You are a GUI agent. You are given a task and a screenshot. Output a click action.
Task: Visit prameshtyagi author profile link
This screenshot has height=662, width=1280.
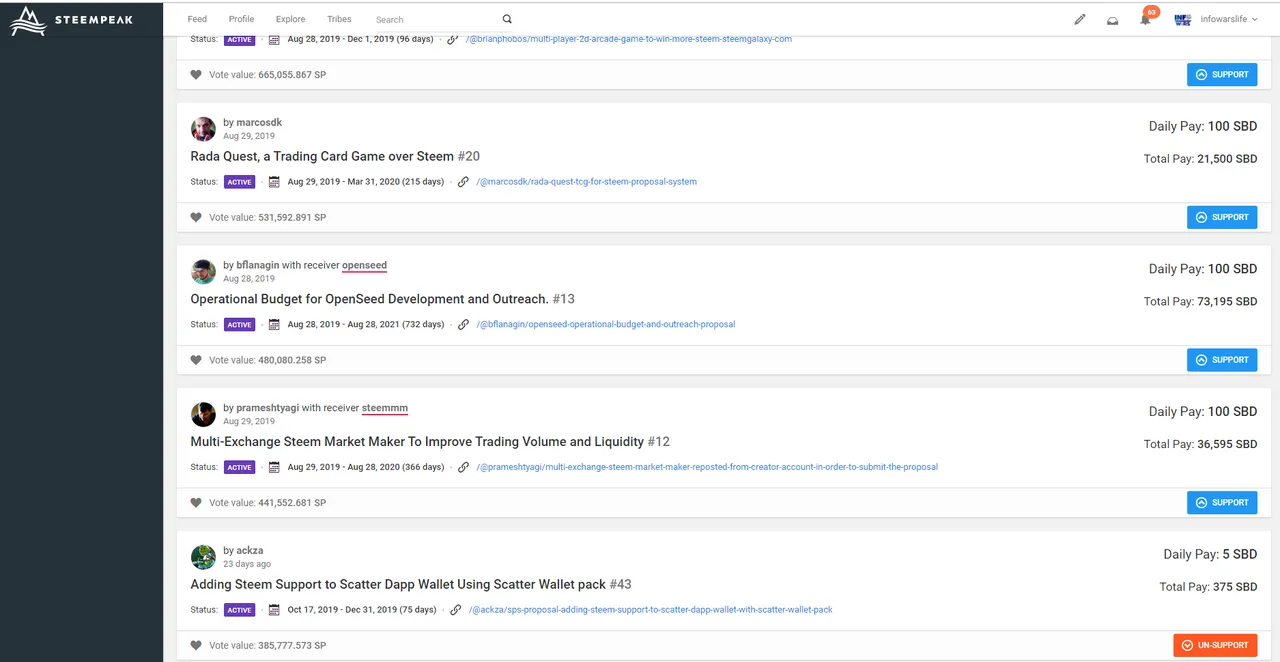(268, 408)
